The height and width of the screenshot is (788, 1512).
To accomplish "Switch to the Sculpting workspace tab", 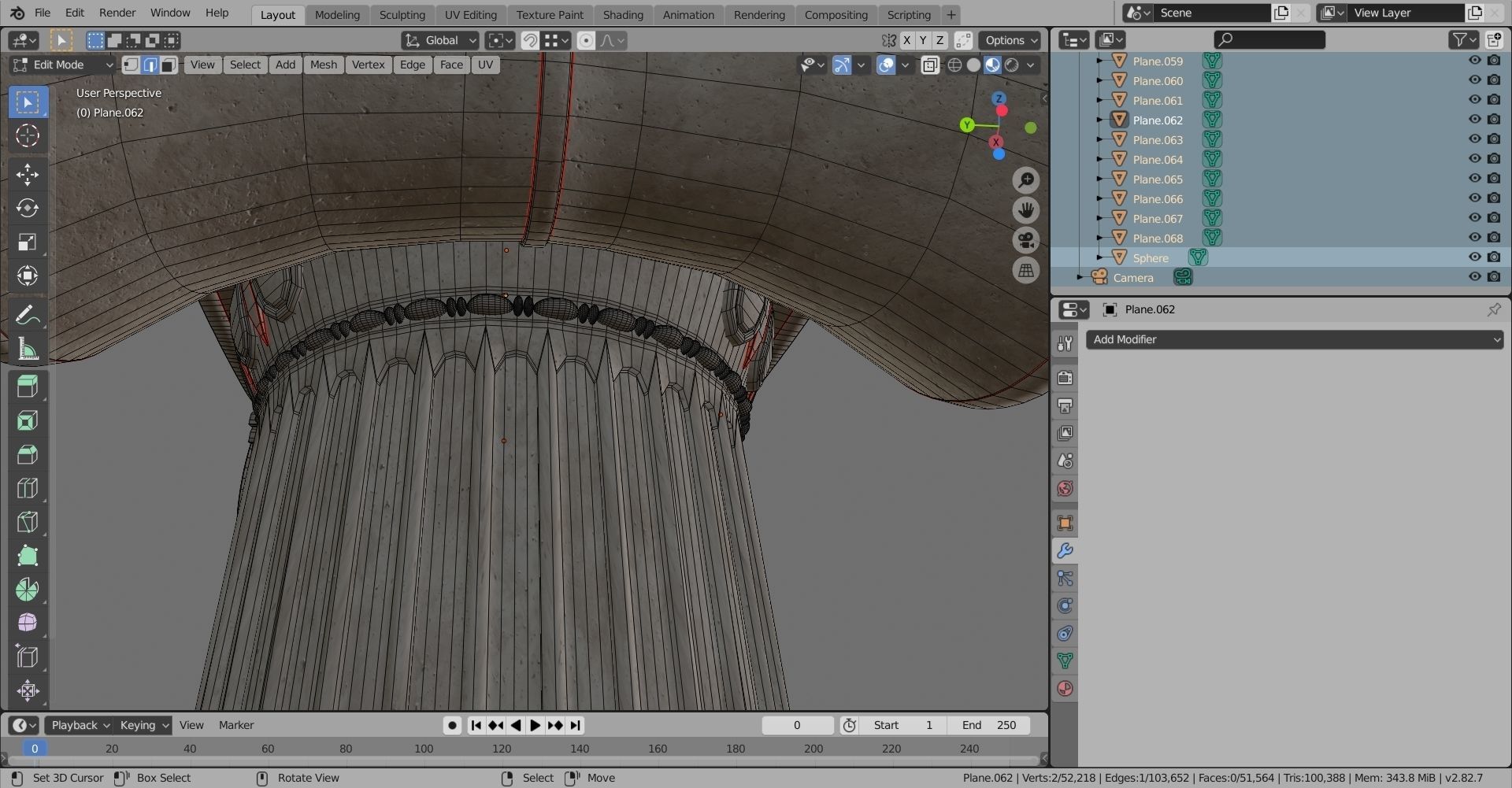I will 402,14.
